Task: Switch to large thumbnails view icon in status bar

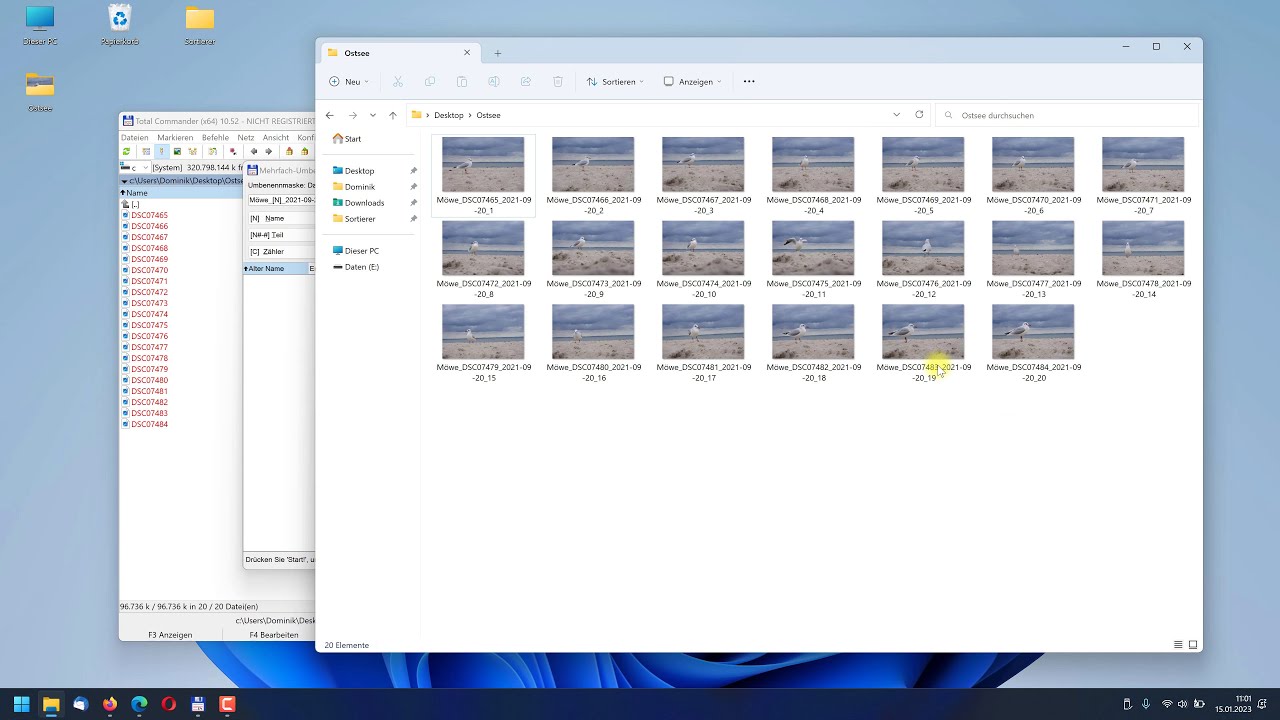Action: 1193,645
